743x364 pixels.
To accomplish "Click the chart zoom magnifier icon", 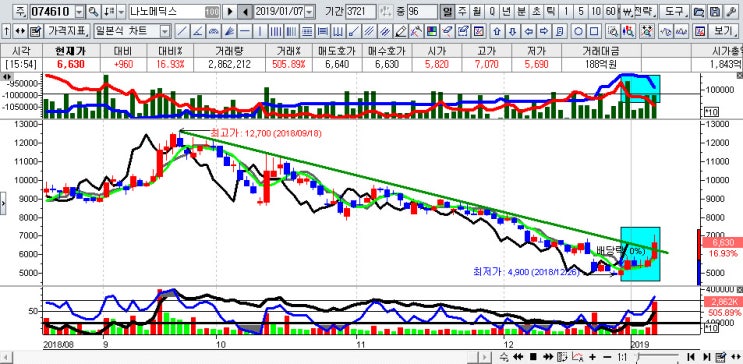I will pos(613,32).
